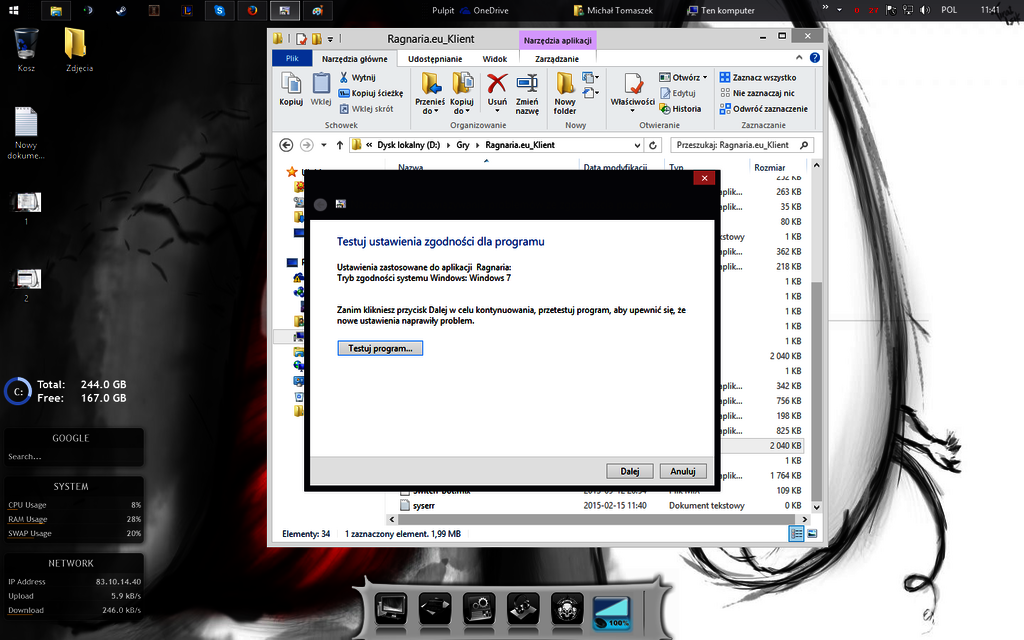Image resolution: width=1024 pixels, height=640 pixels.
Task: Click the Przeszukaj search field
Action: click(x=742, y=145)
